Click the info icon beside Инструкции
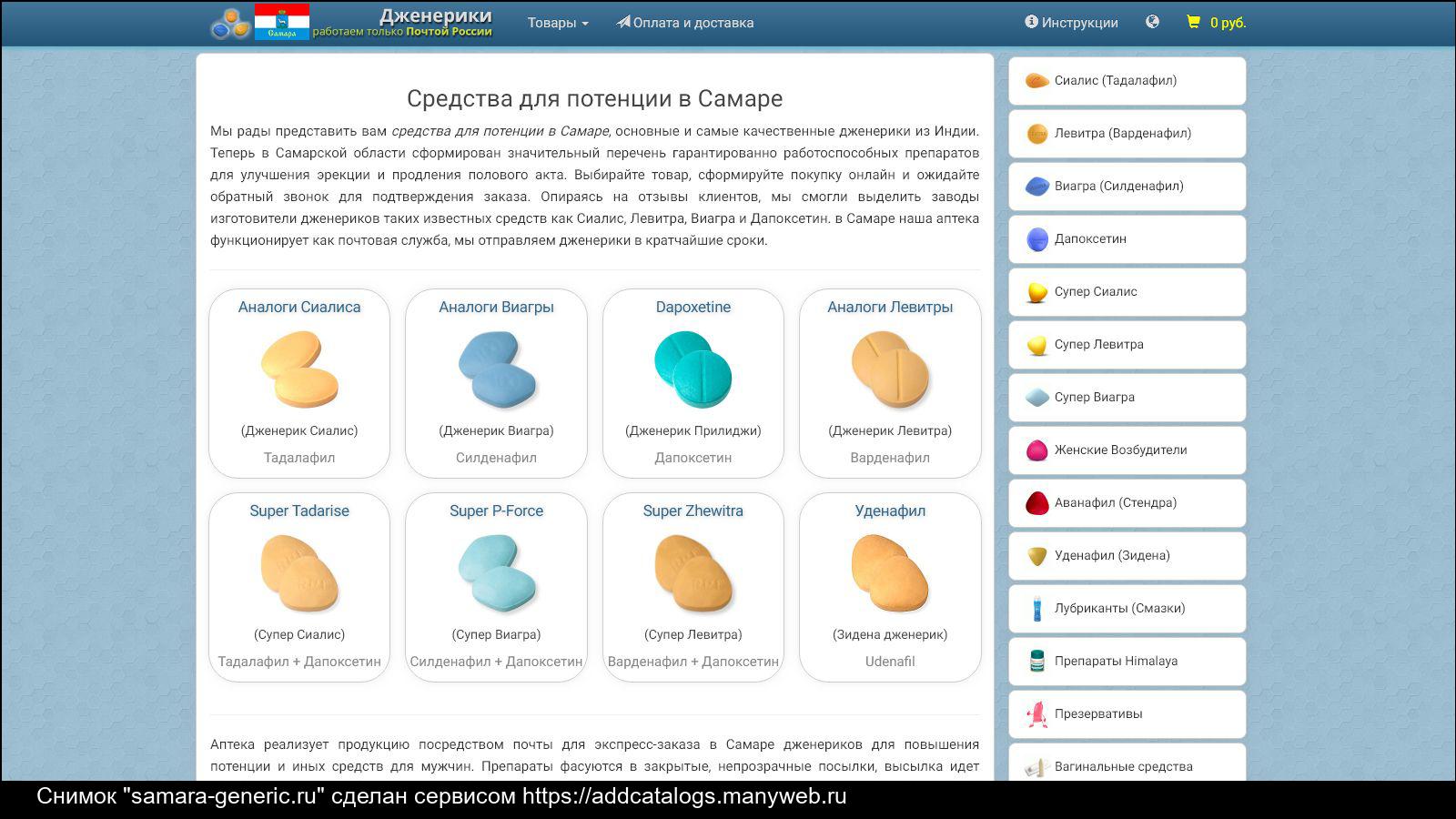This screenshot has width=1456, height=819. coord(1031,22)
